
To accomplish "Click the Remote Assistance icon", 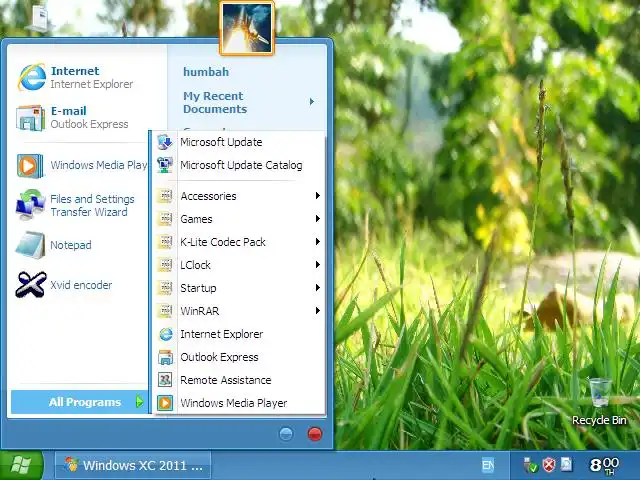I will pos(165,380).
